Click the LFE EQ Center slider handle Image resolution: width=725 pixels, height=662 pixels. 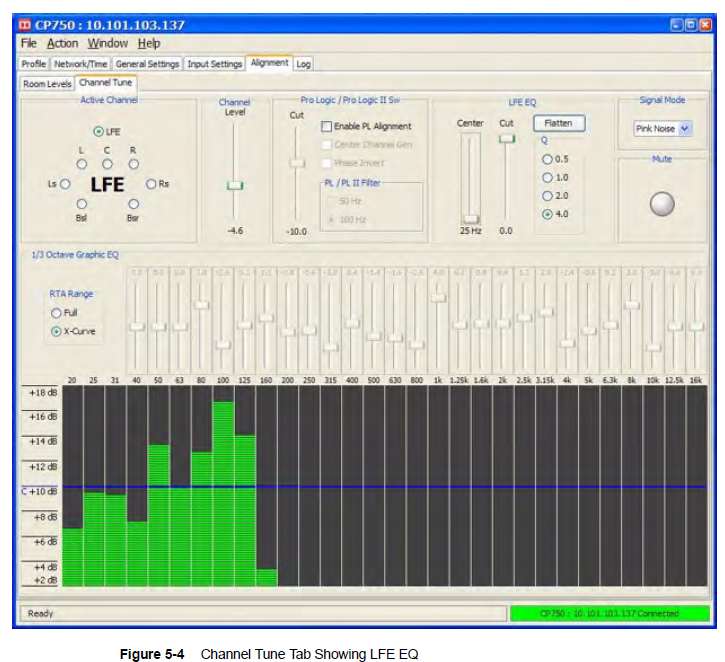[471, 218]
